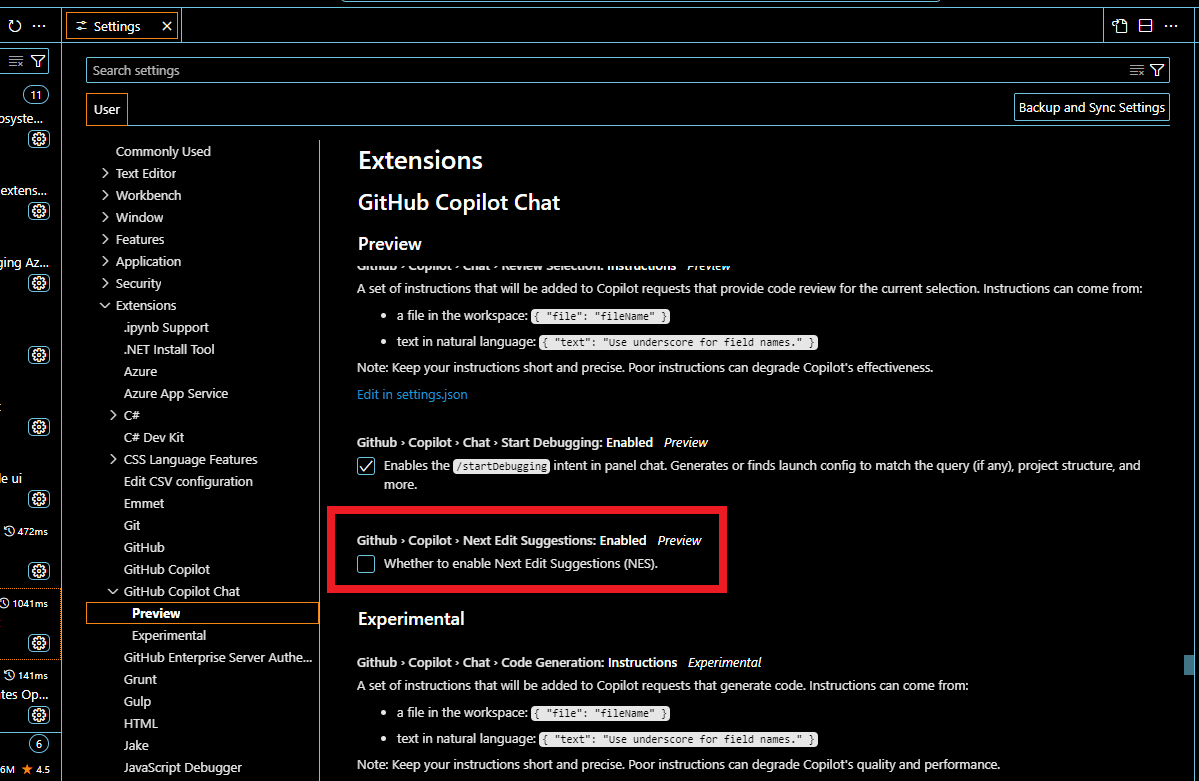Select the User settings tab
1199x781 pixels.
point(106,108)
